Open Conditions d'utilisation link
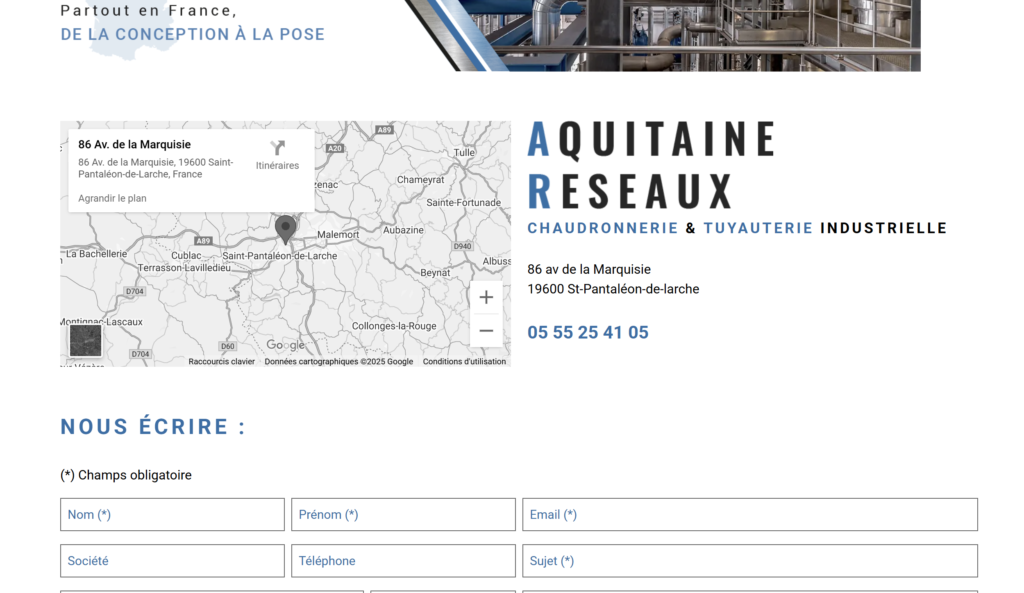This screenshot has height=593, width=1024. [466, 360]
